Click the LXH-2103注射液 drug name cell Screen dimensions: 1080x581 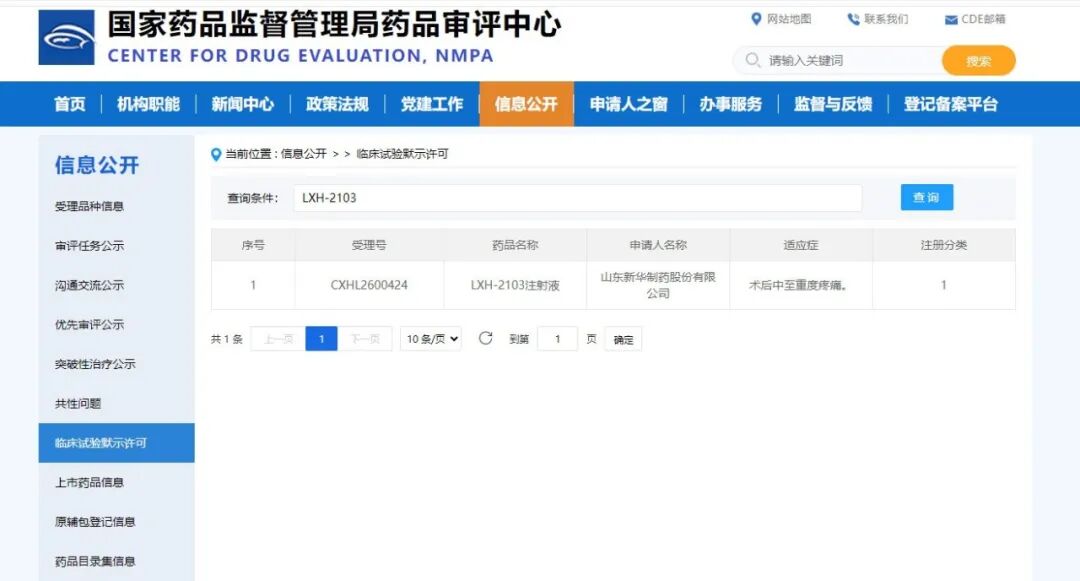tap(515, 285)
